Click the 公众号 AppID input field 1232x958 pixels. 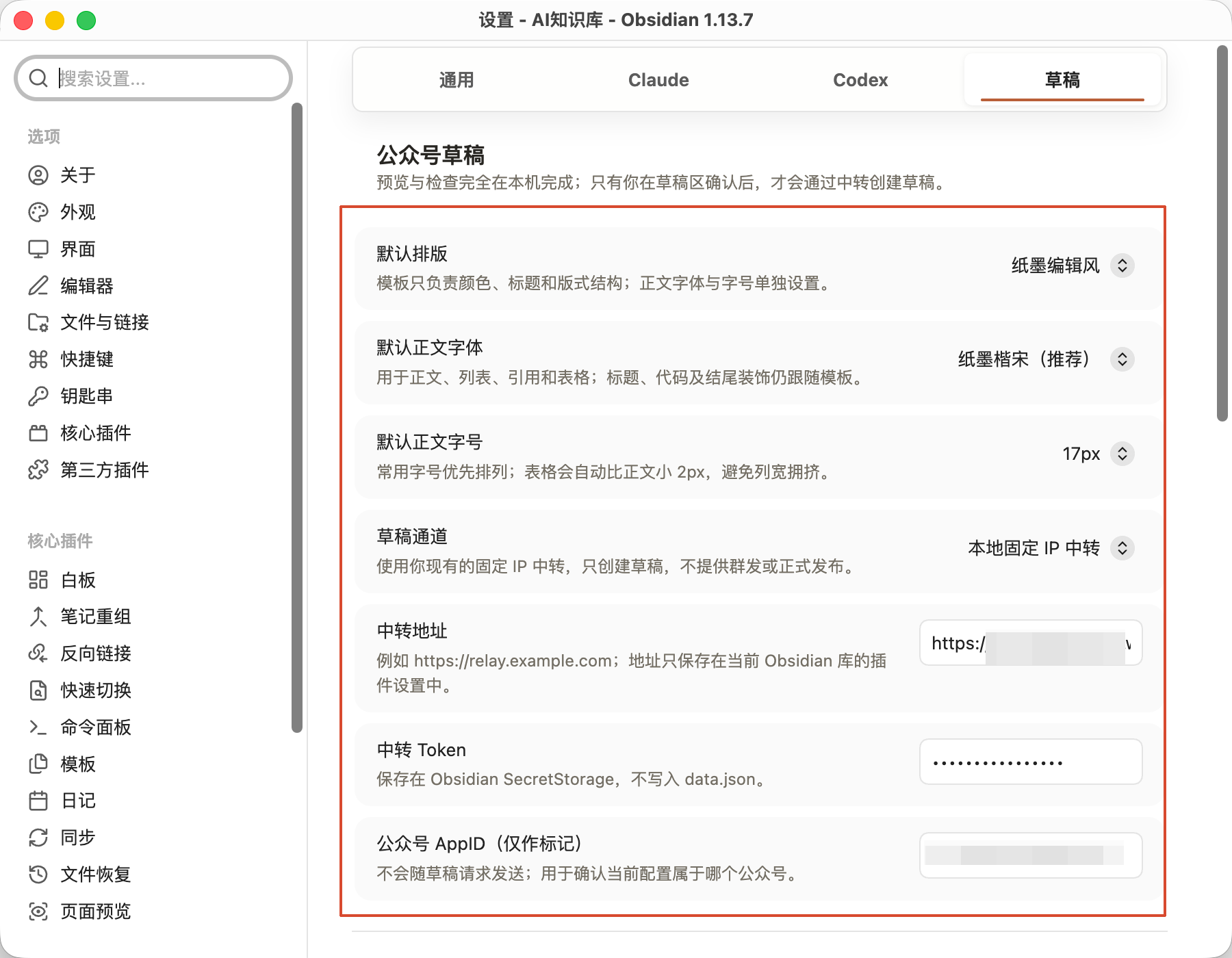pos(1031,855)
